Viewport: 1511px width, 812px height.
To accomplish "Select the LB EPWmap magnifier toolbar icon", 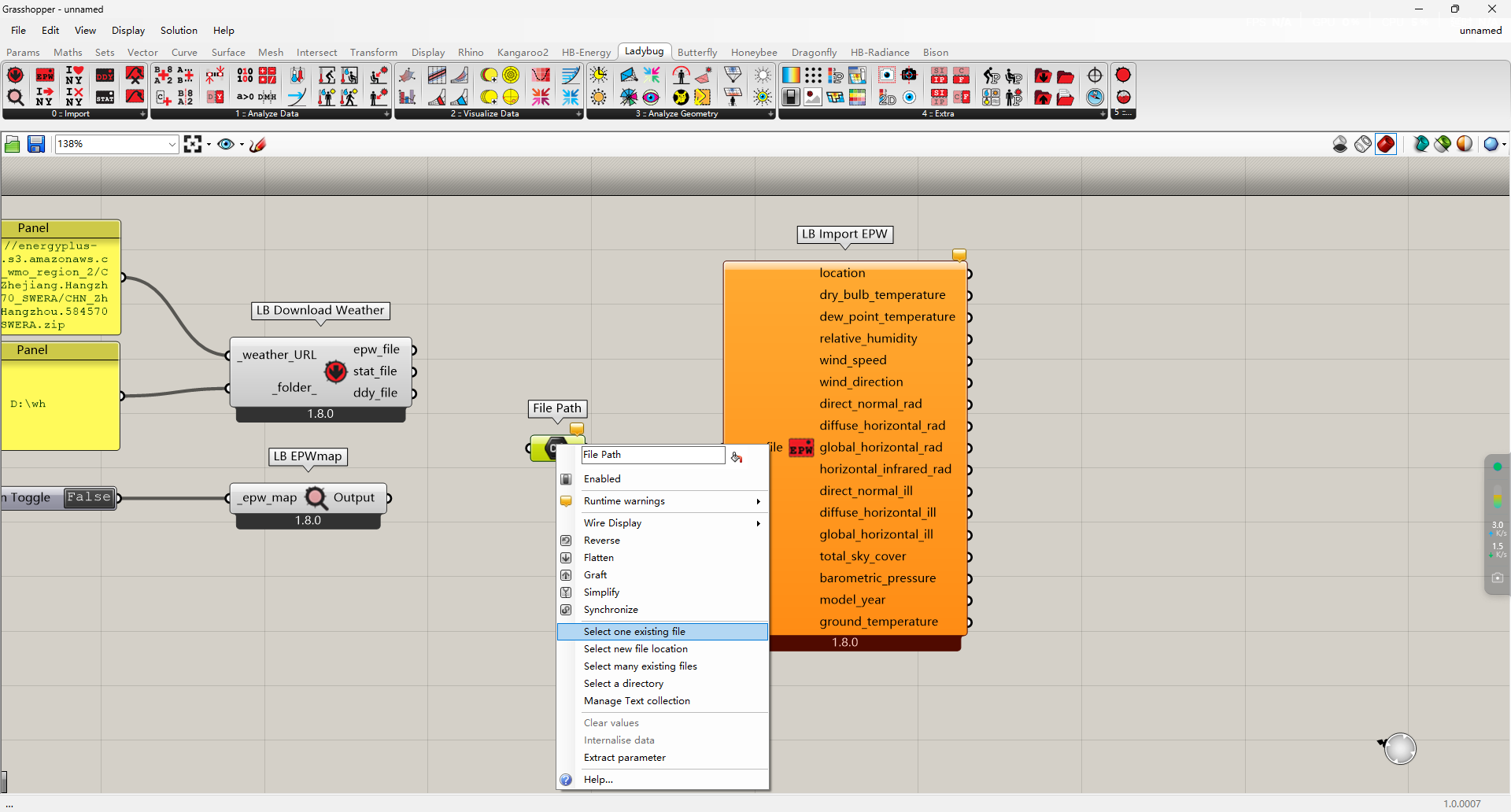I will tap(15, 97).
